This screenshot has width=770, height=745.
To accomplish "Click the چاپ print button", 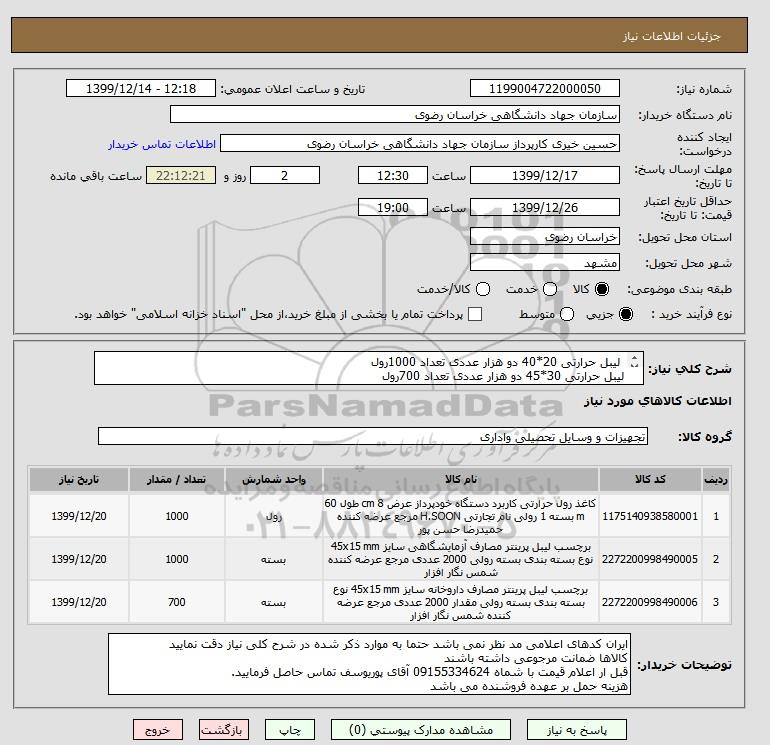I will 290,730.
